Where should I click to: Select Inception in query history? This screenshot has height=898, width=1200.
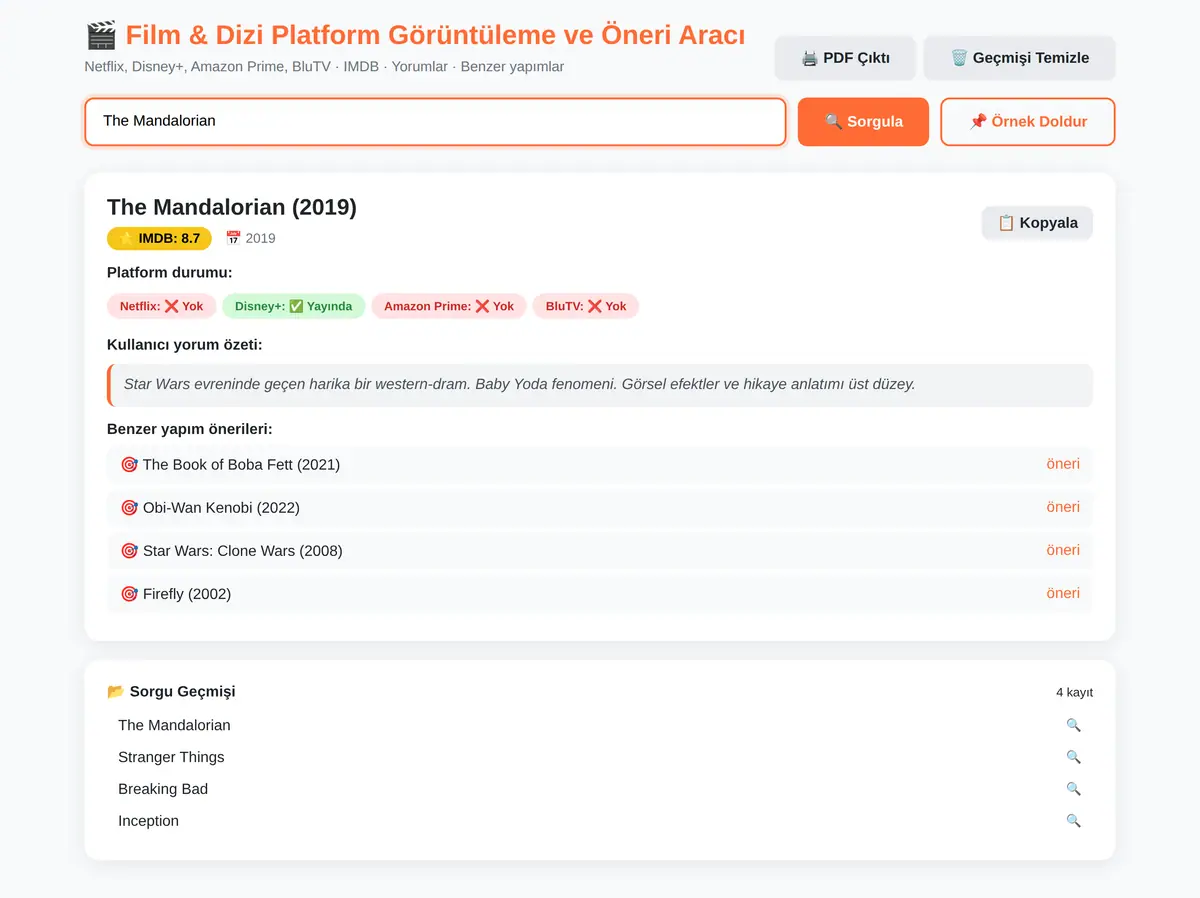[x=148, y=821]
